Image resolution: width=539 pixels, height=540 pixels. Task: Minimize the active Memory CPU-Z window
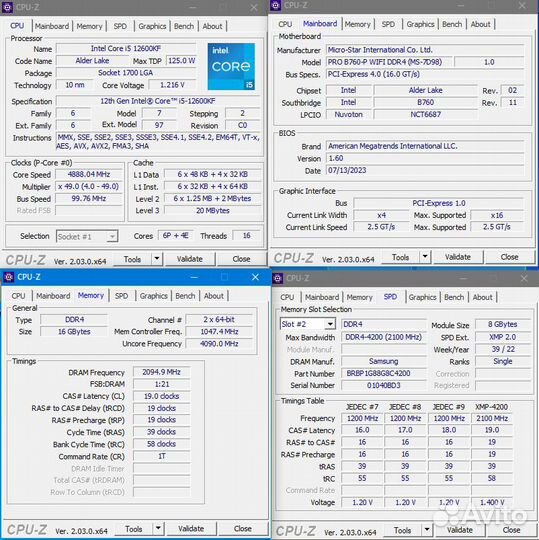pos(194,277)
